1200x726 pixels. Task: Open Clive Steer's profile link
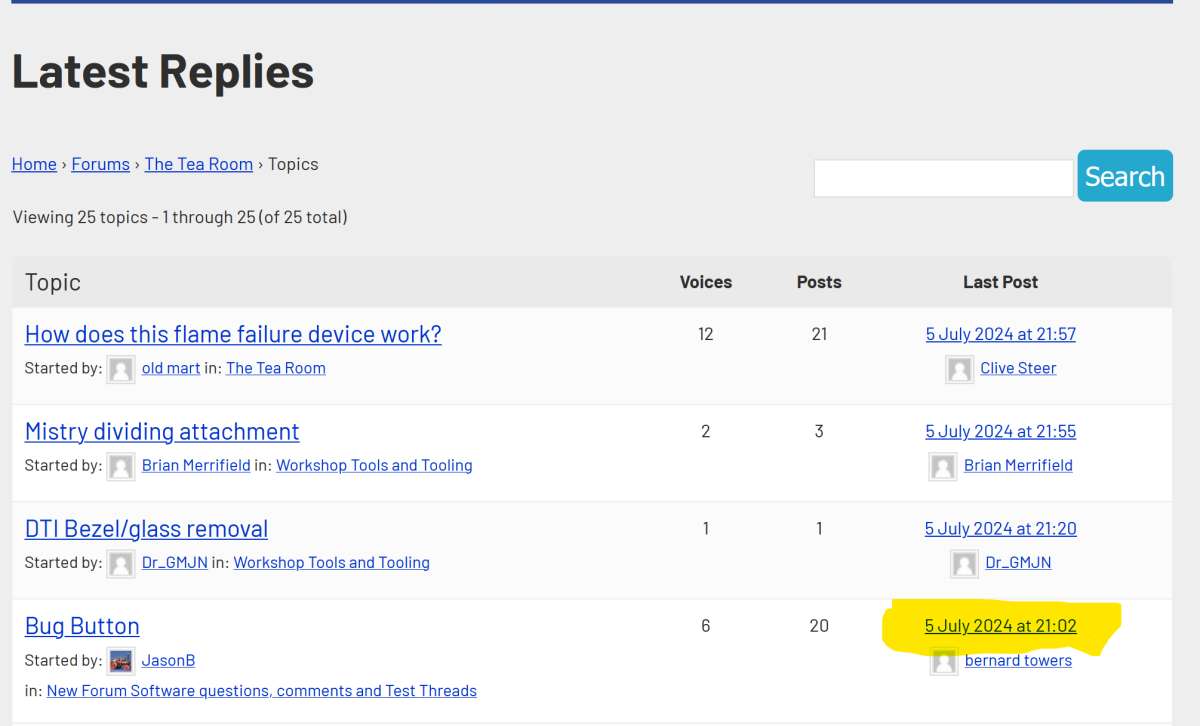[x=1018, y=368]
